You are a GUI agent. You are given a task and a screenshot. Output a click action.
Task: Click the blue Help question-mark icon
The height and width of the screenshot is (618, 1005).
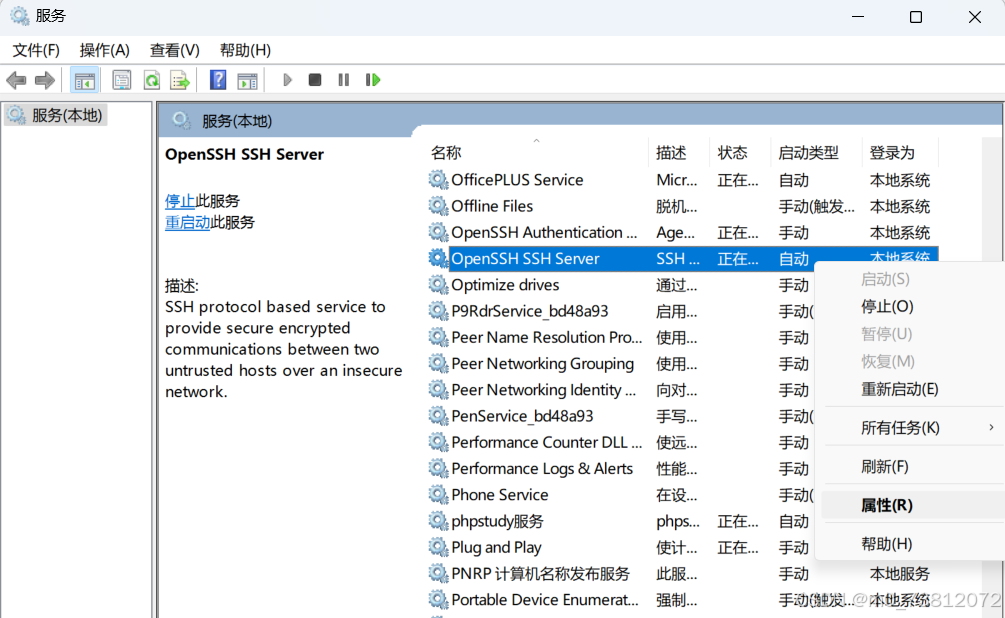coord(218,80)
